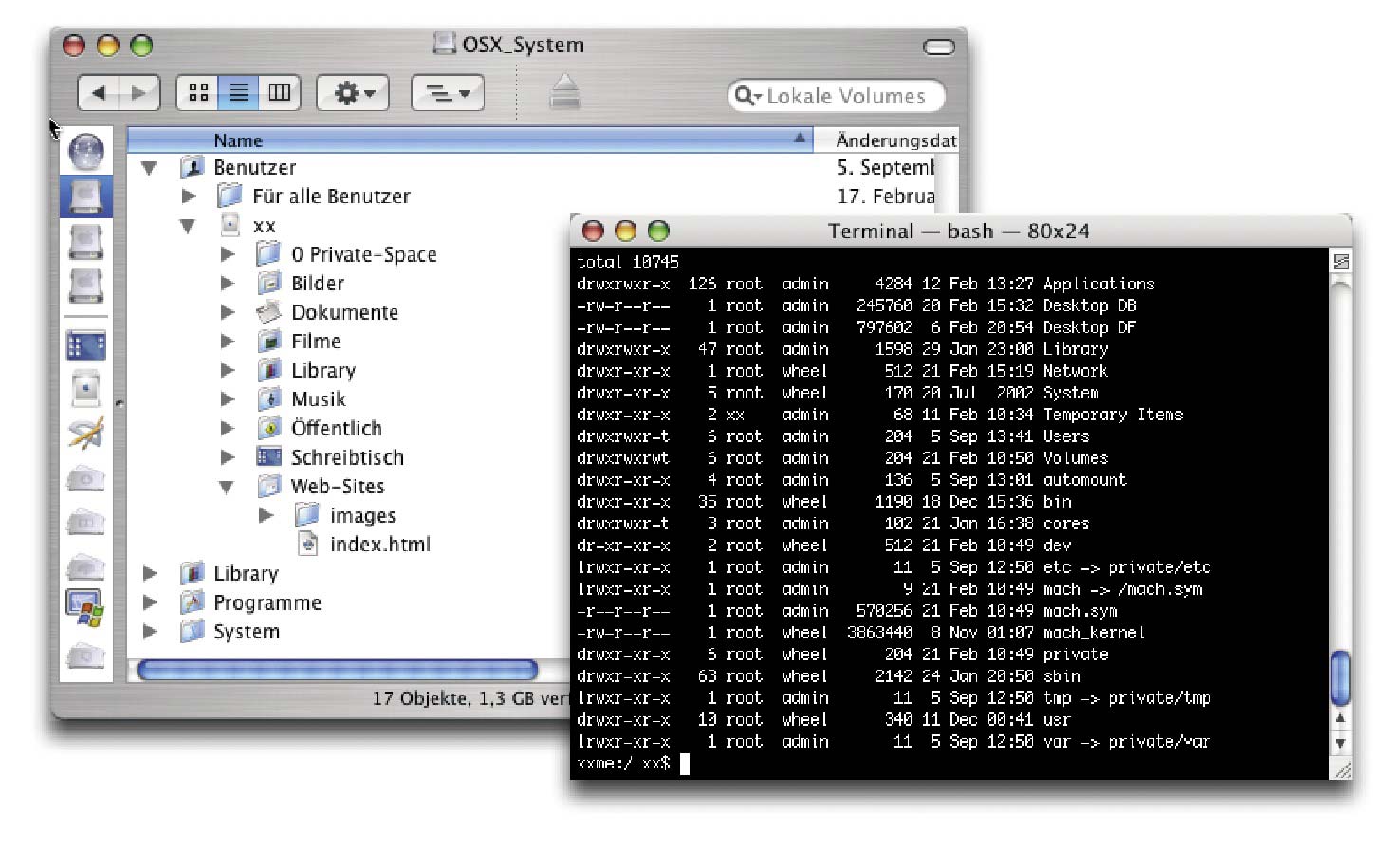Select the highlighted hard disk in sidebar
The width and height of the screenshot is (1400, 851).
(x=86, y=196)
